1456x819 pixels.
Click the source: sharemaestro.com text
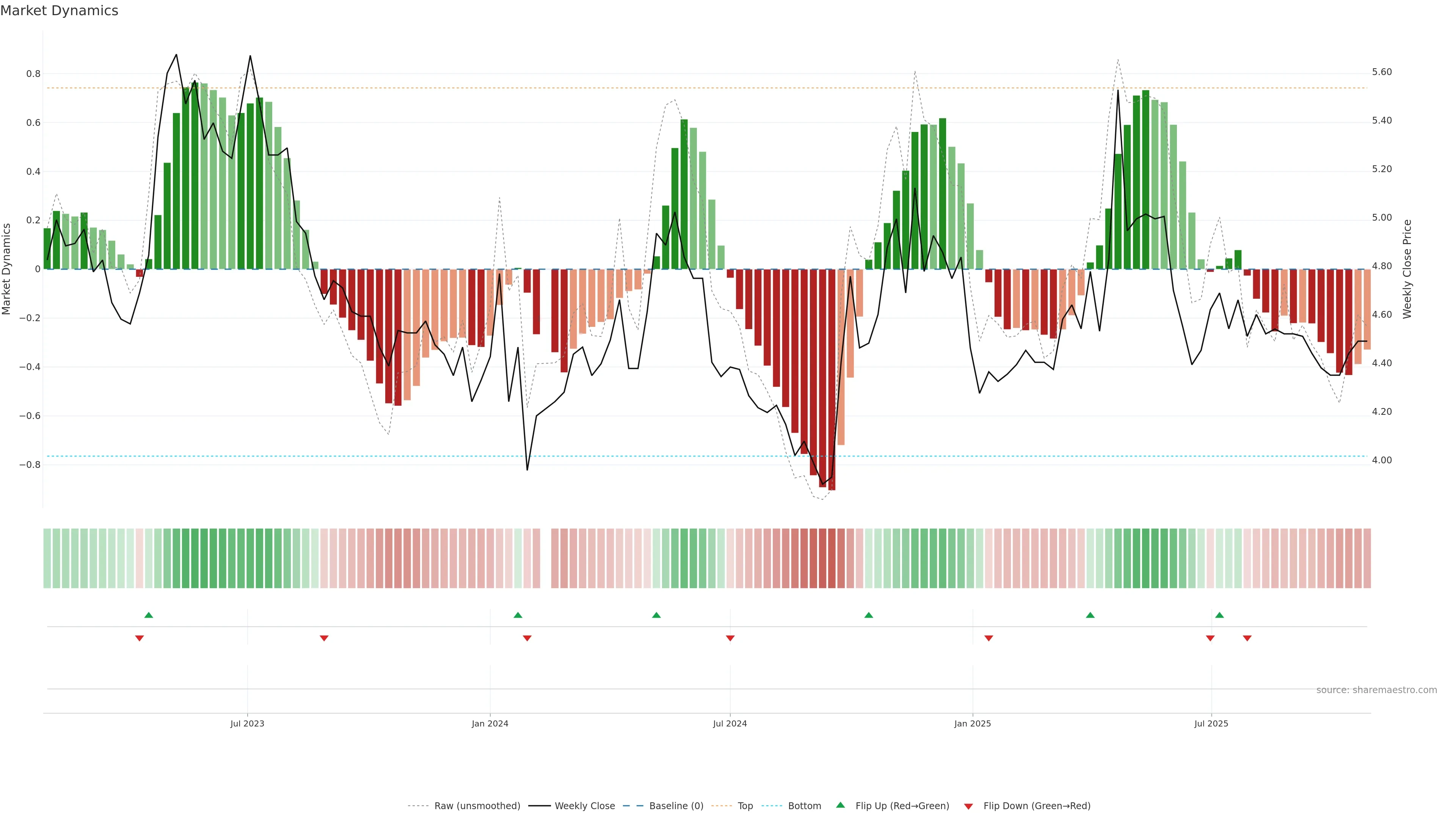tap(1376, 690)
